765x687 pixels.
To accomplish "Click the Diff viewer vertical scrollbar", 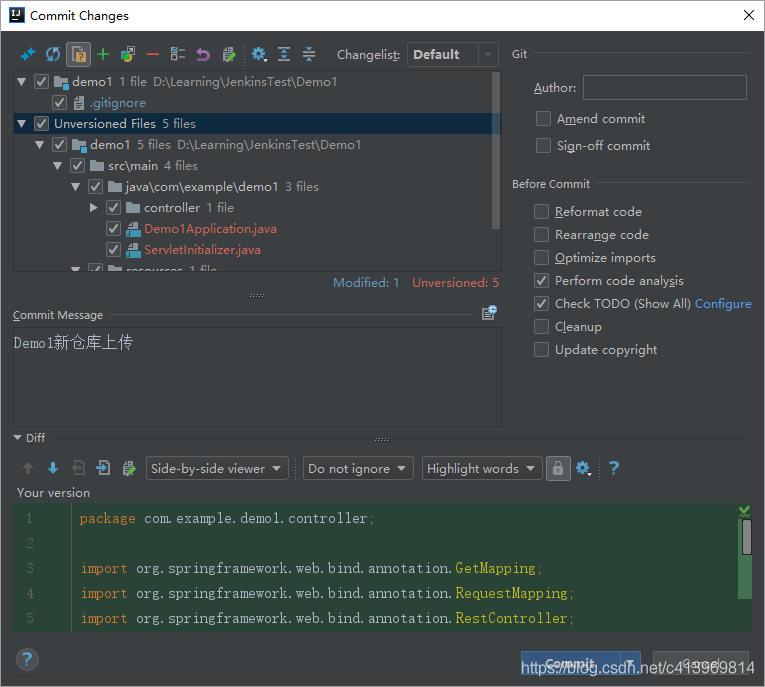I will [746, 537].
